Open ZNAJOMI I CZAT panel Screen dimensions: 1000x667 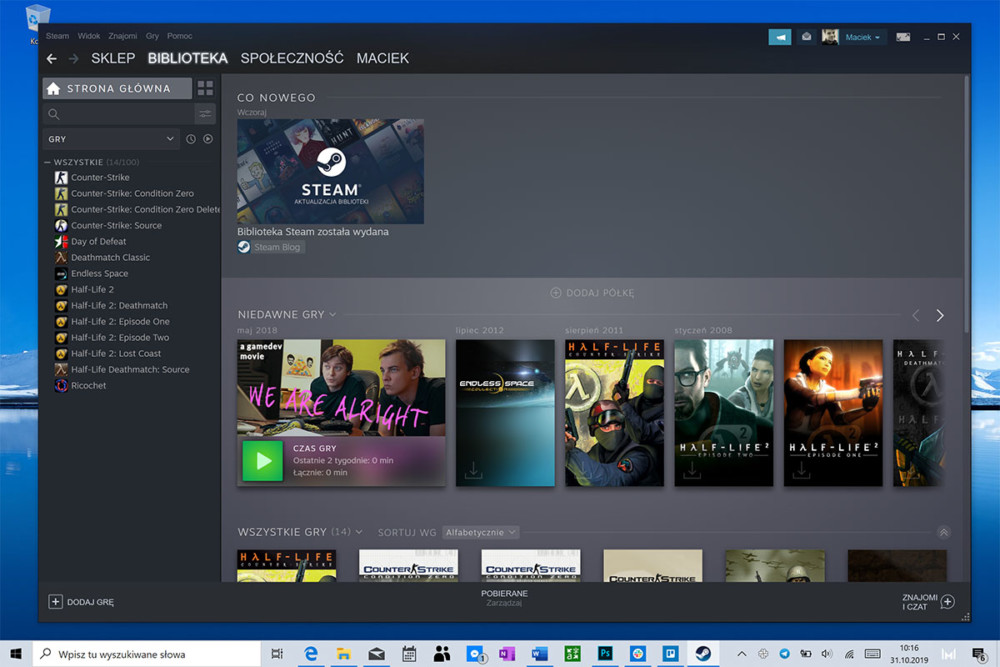click(x=920, y=602)
